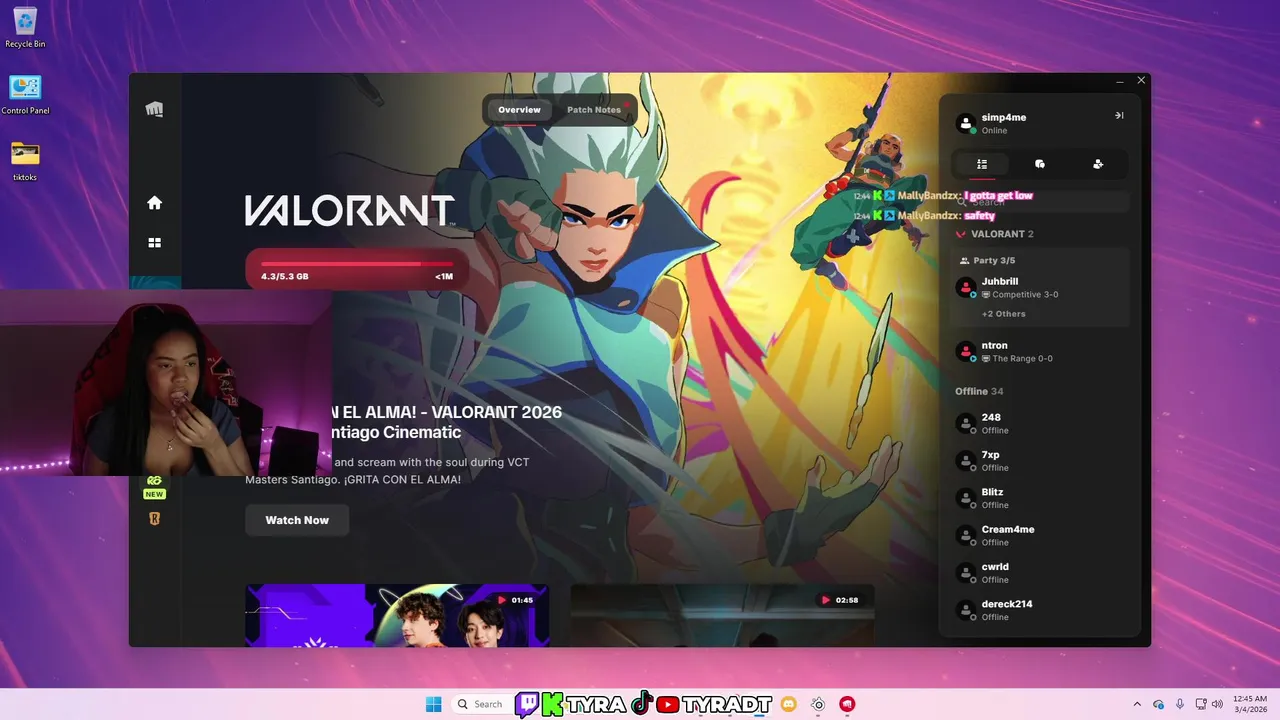Collapse the friends panel with arrow icon
This screenshot has height=720, width=1280.
tap(1119, 116)
